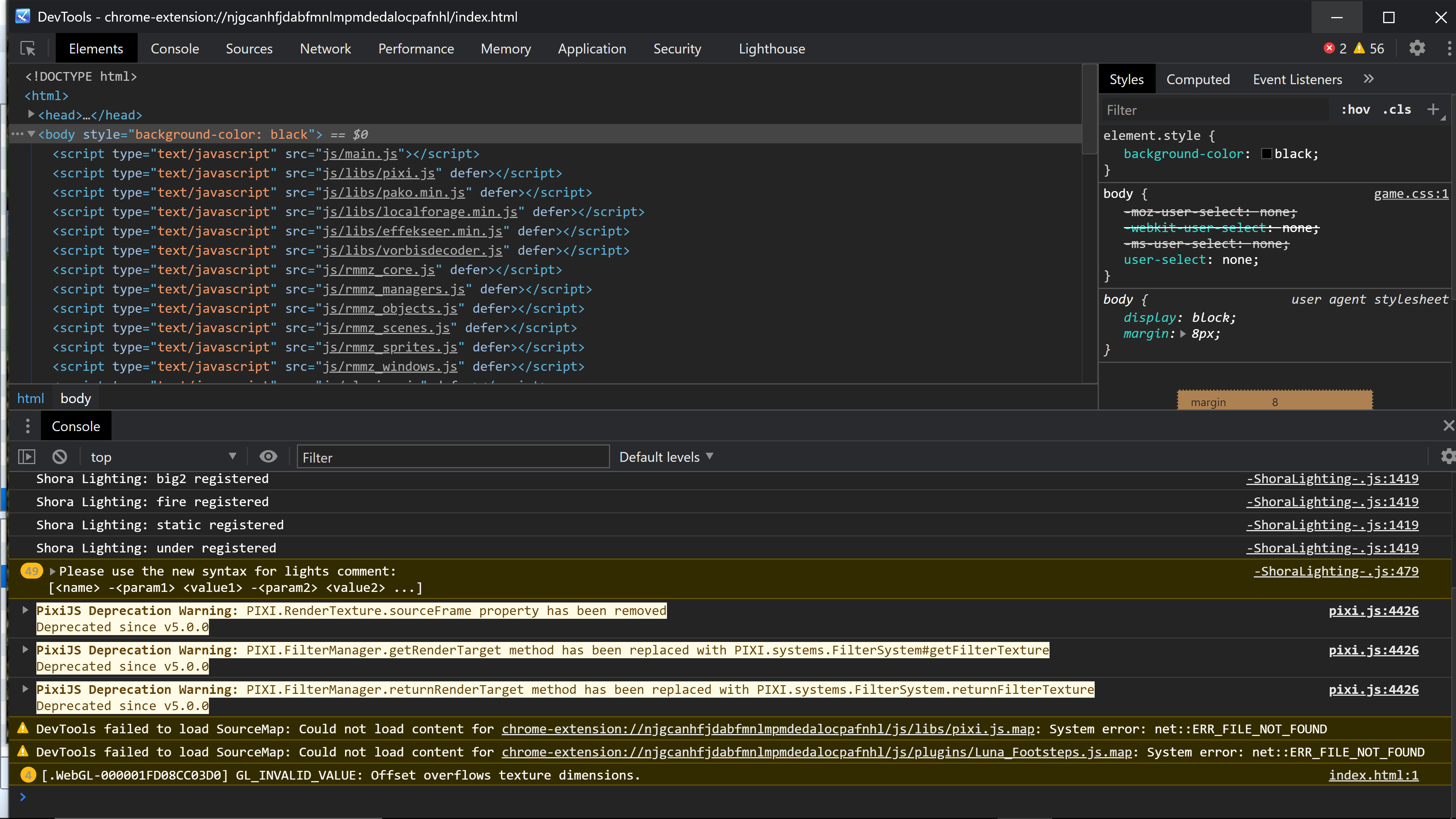The image size is (1456, 819).
Task: Open the Performance tab
Action: [x=416, y=49]
